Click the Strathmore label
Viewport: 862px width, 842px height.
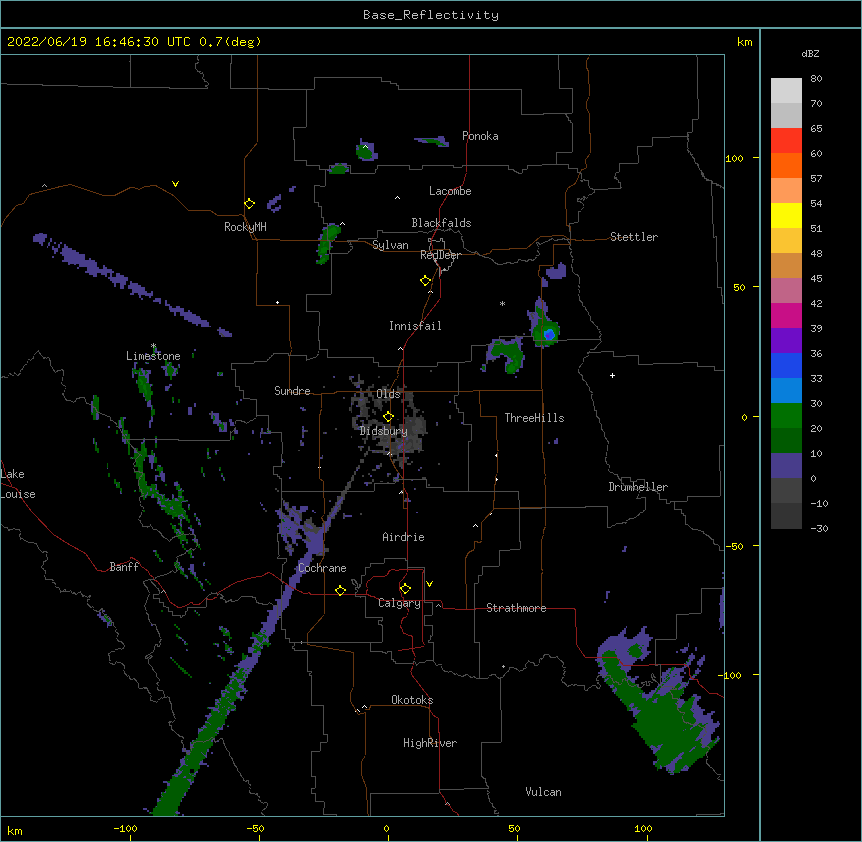point(516,608)
